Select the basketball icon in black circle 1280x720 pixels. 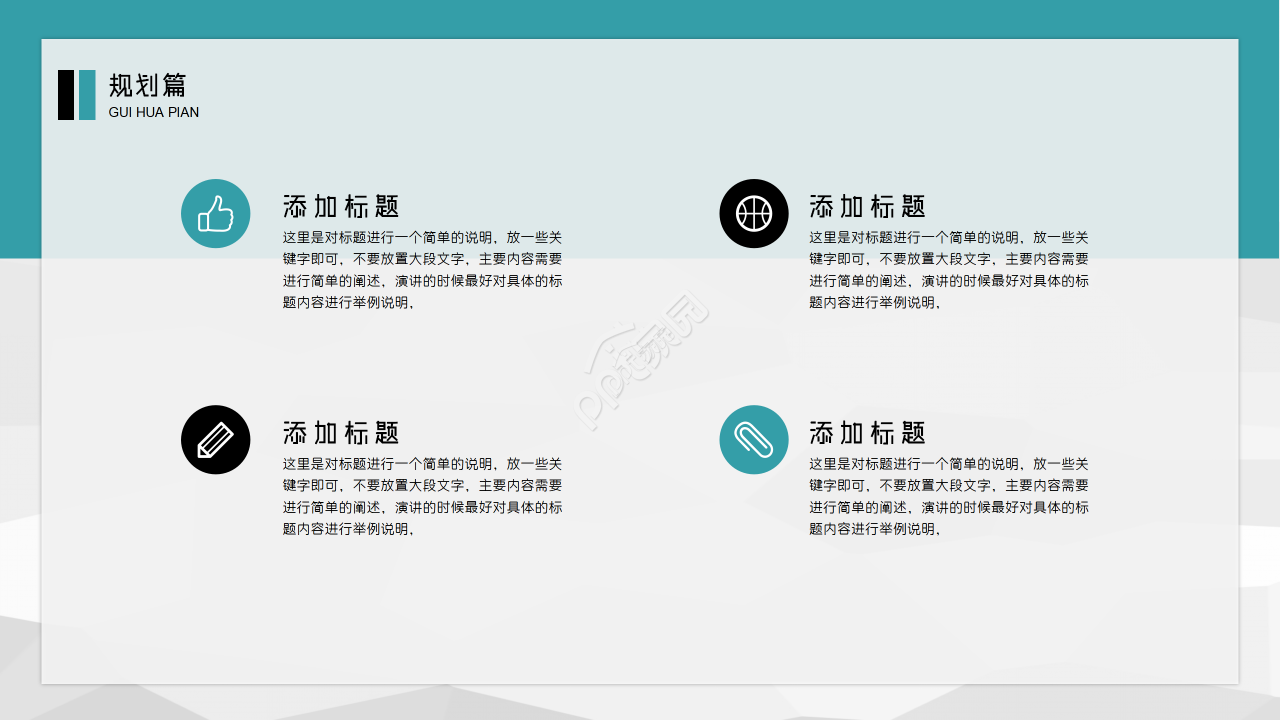pyautogui.click(x=754, y=213)
